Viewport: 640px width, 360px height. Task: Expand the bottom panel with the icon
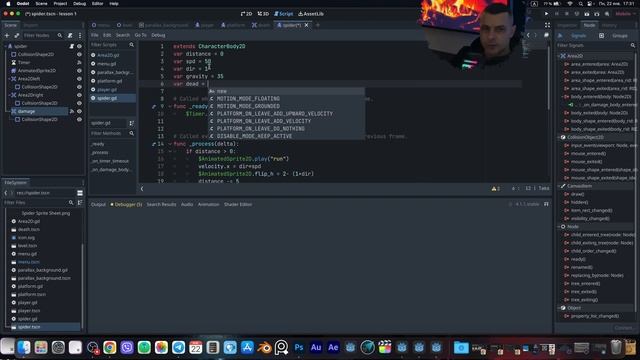(546, 204)
